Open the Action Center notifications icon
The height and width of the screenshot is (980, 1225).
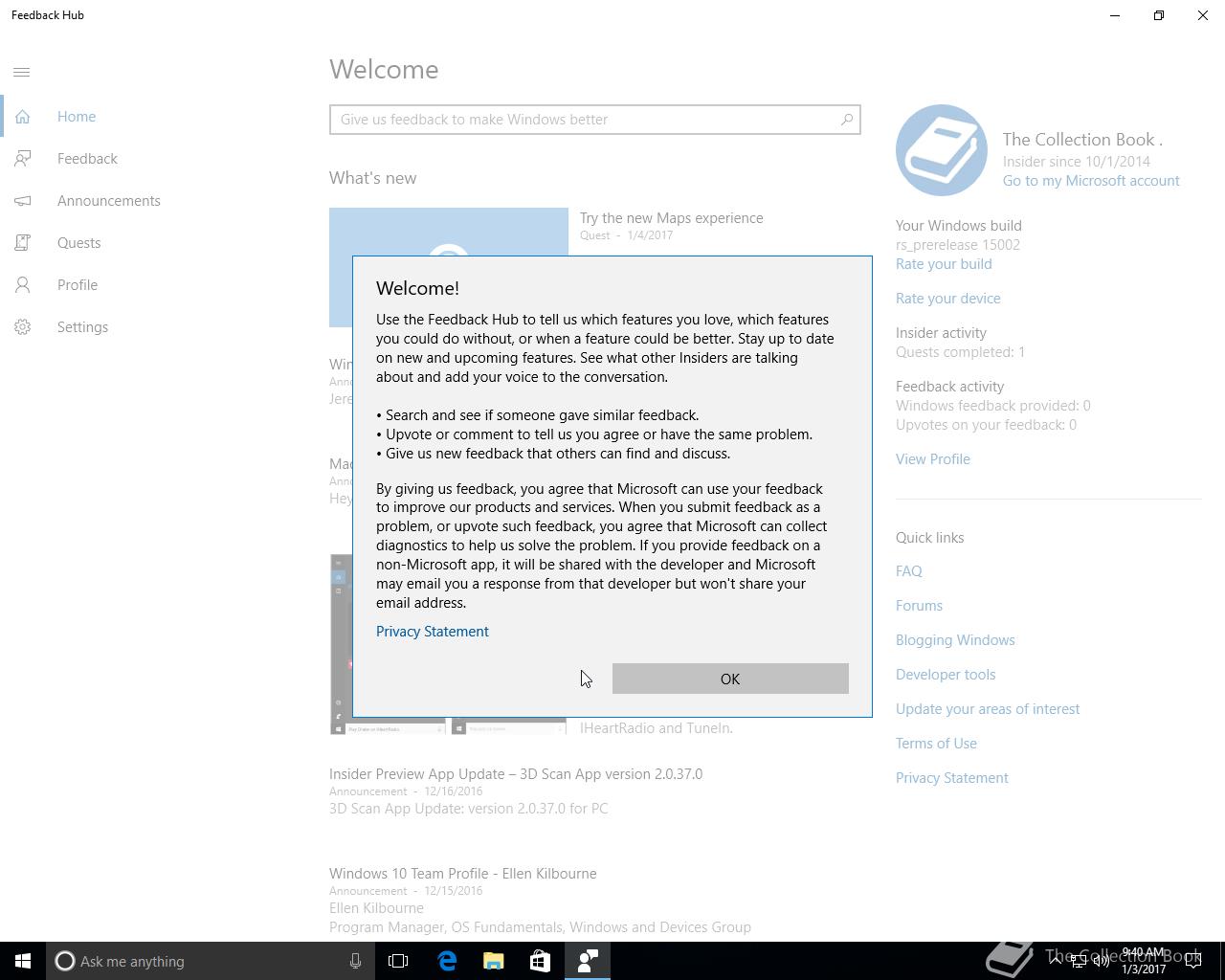coord(1192,961)
